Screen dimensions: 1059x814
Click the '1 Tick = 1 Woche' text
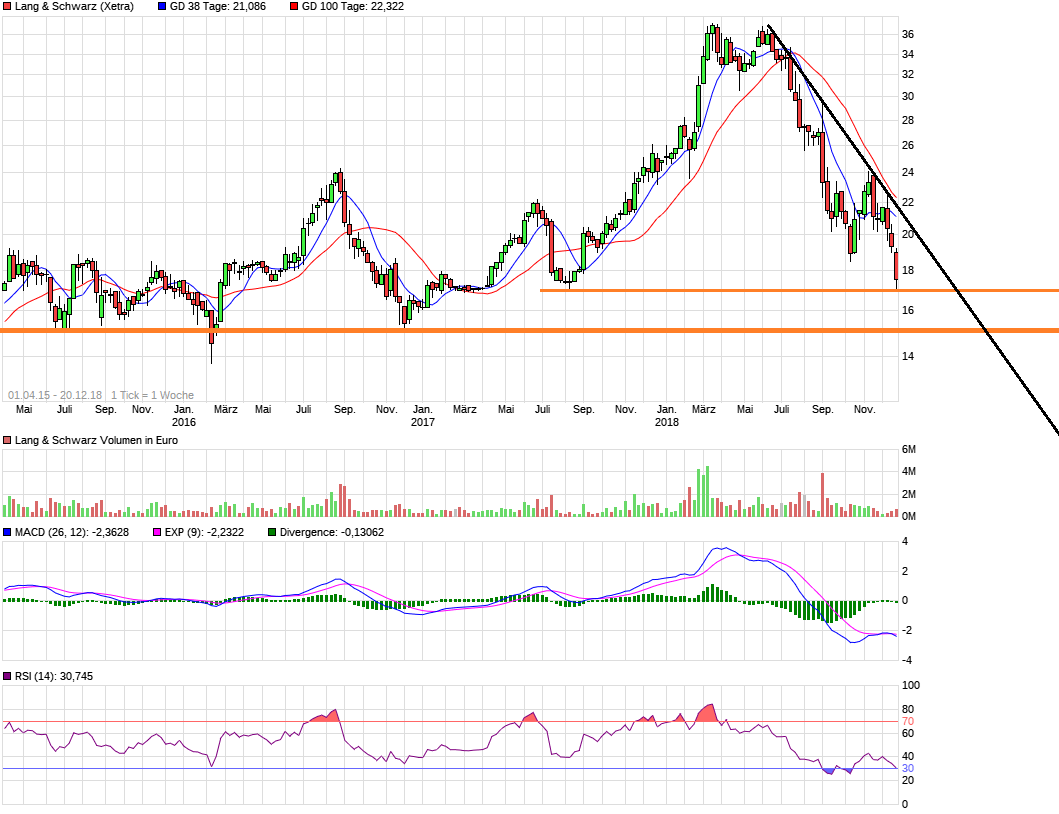click(153, 395)
